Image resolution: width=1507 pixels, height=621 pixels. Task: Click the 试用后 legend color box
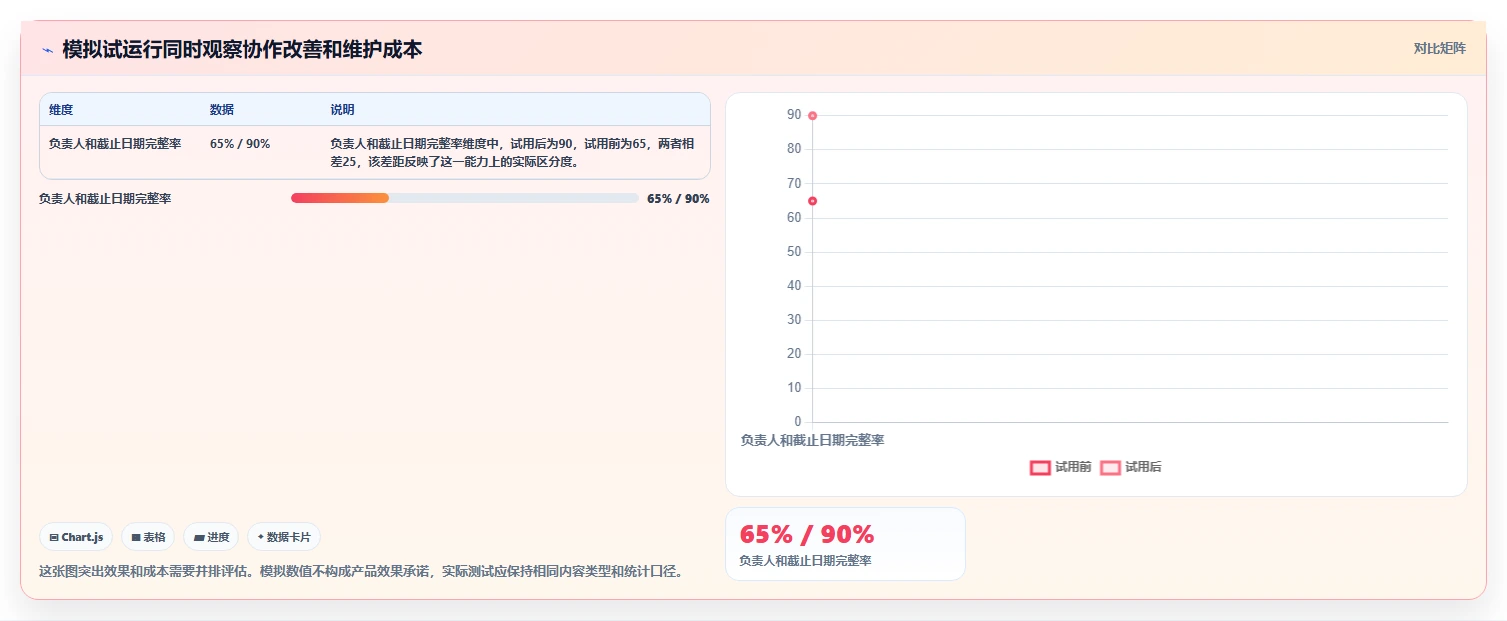coord(1110,467)
